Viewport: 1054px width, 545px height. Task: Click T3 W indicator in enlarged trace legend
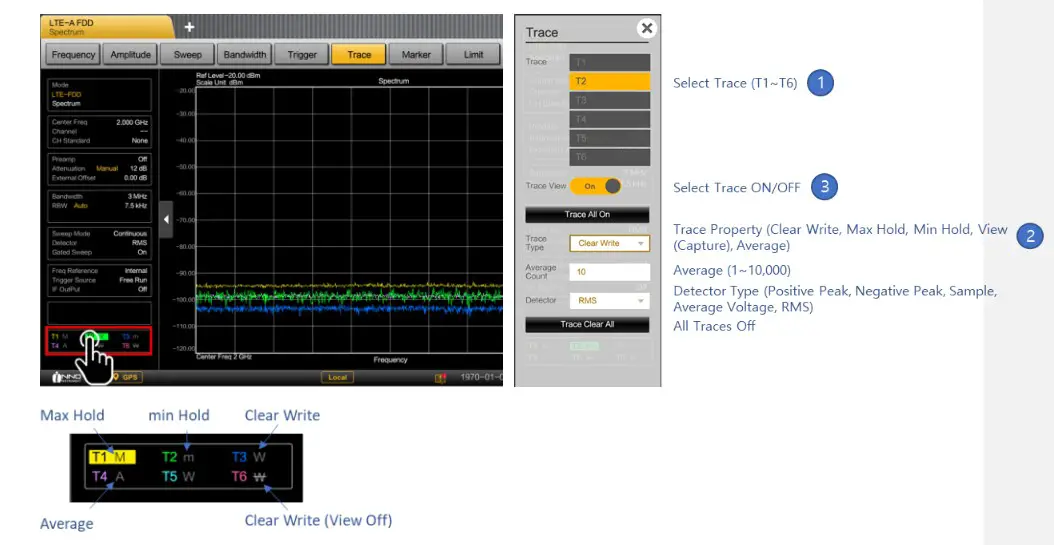coord(249,457)
